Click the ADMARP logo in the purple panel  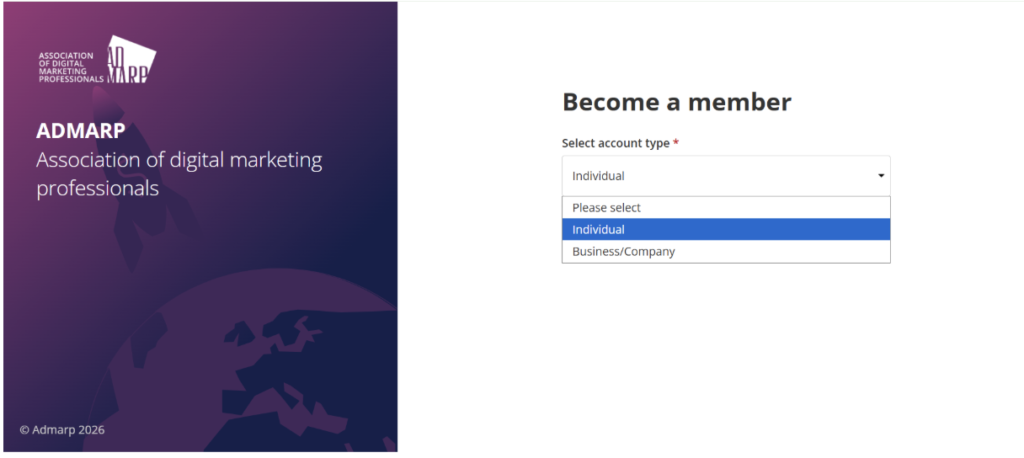[97, 59]
